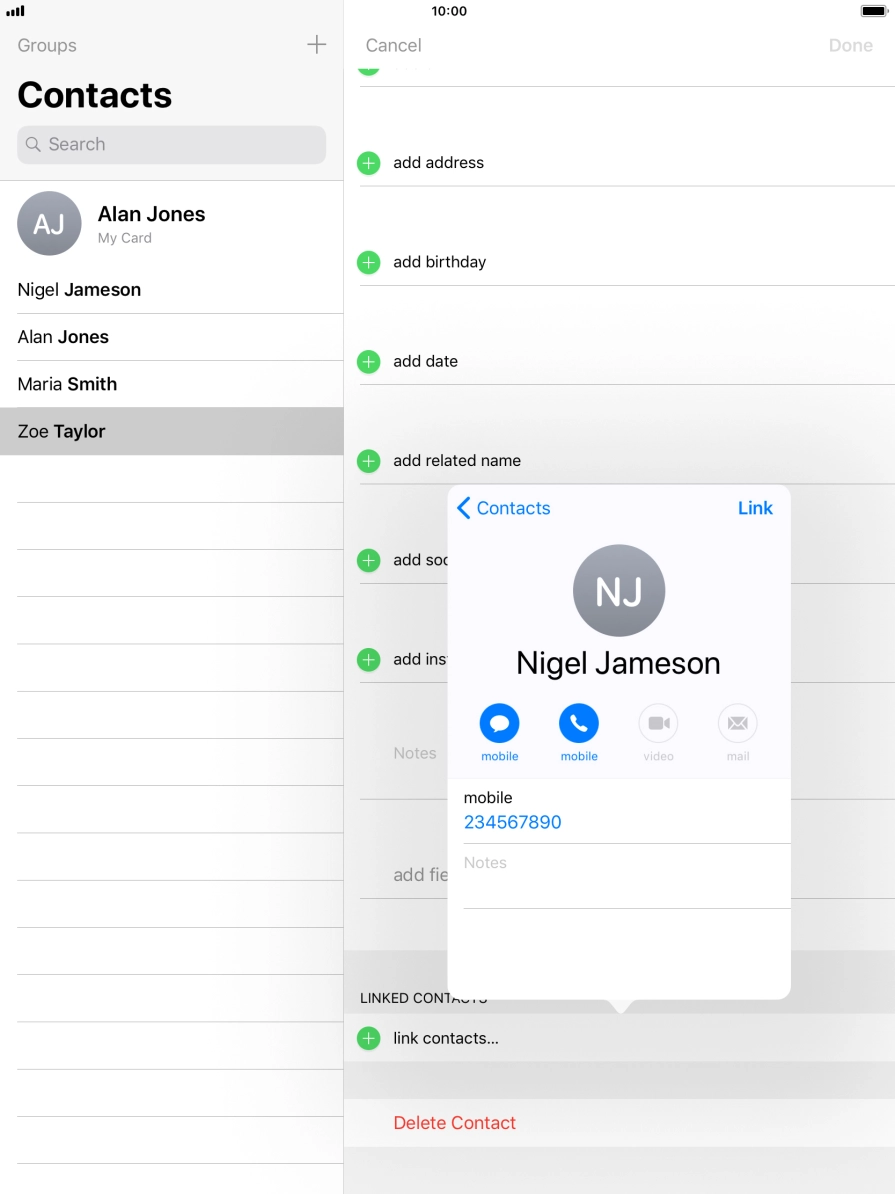Image resolution: width=895 pixels, height=1194 pixels.
Task: Send a message via the mobile message icon
Action: coord(499,723)
